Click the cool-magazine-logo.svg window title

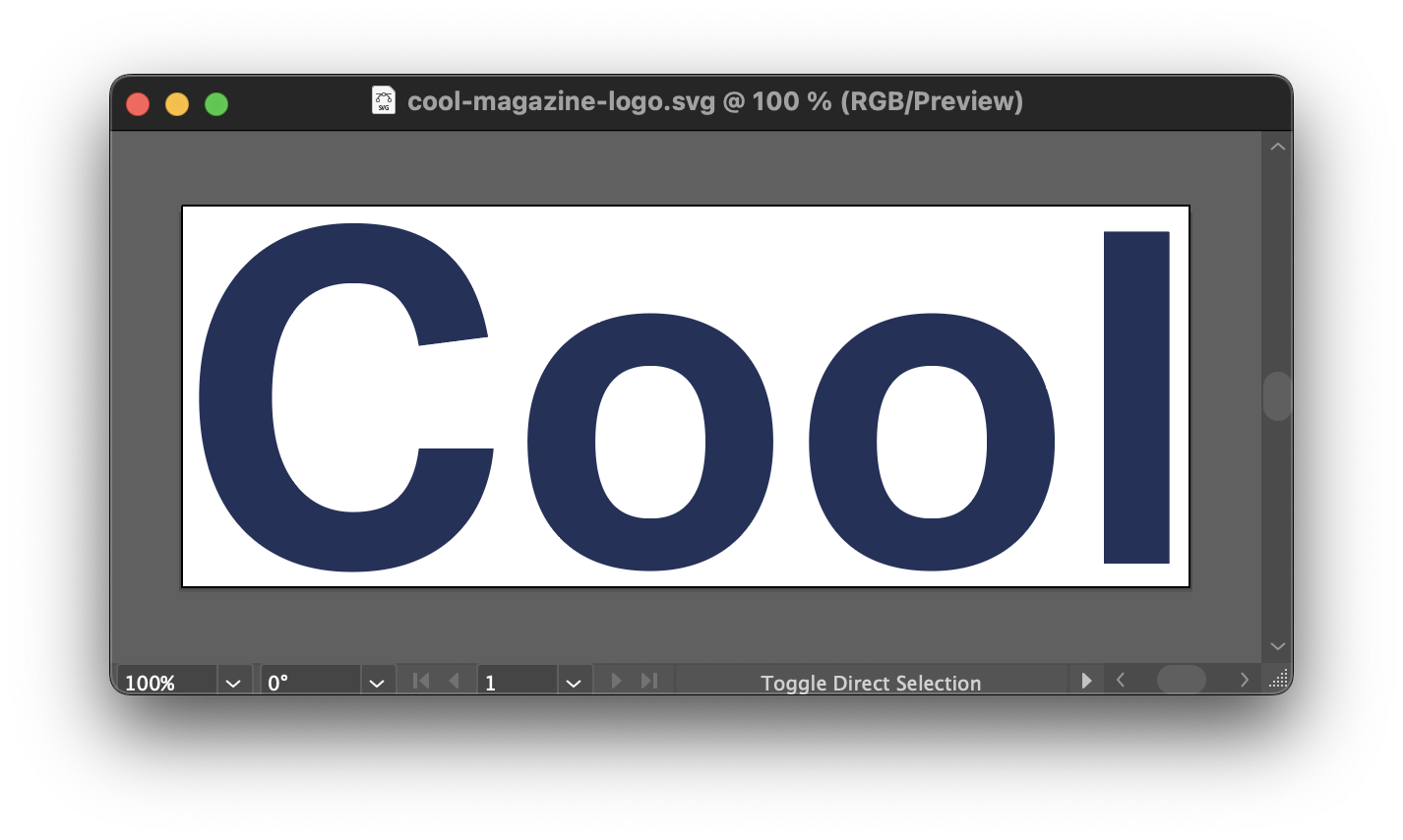pyautogui.click(x=715, y=101)
